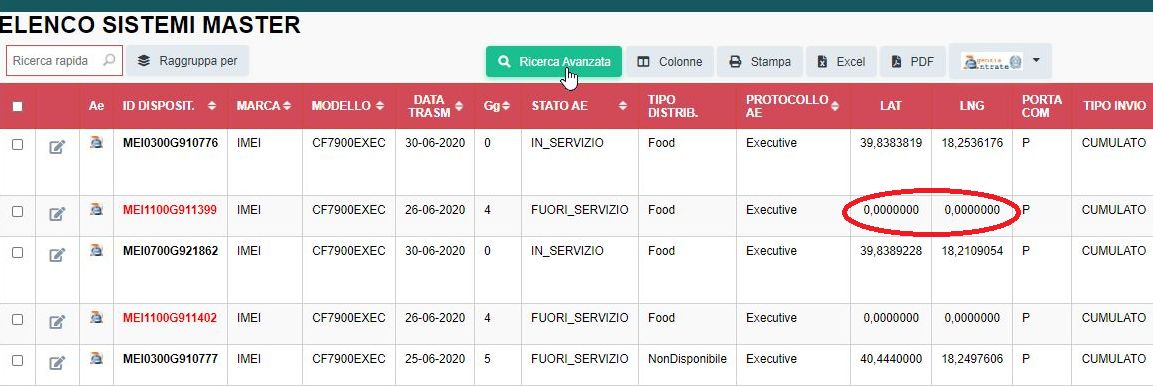Click longitude value 18,2536176
Viewport: 1153px width, 386px height.
pyautogui.click(x=971, y=143)
